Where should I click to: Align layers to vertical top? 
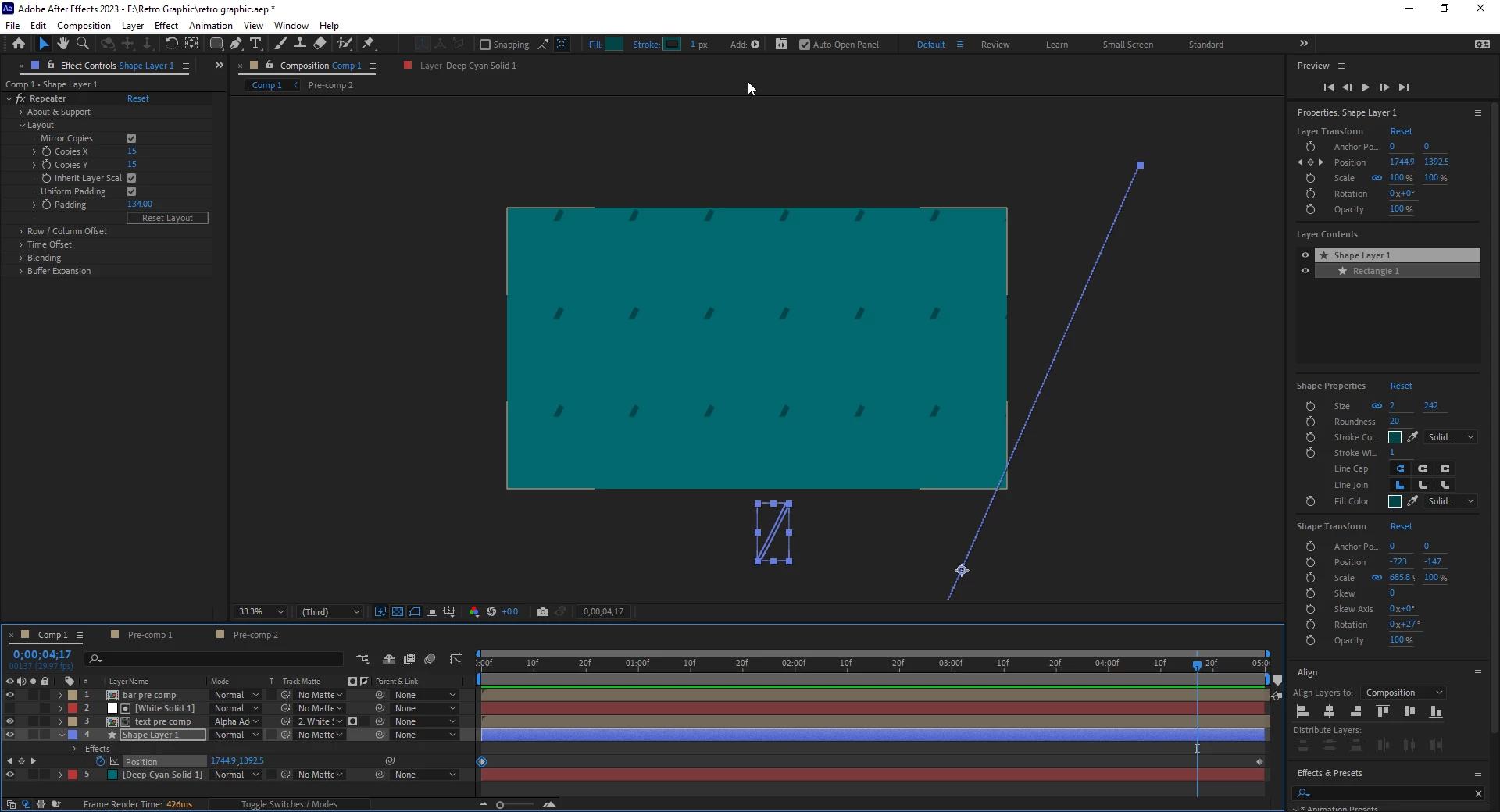(x=1383, y=711)
